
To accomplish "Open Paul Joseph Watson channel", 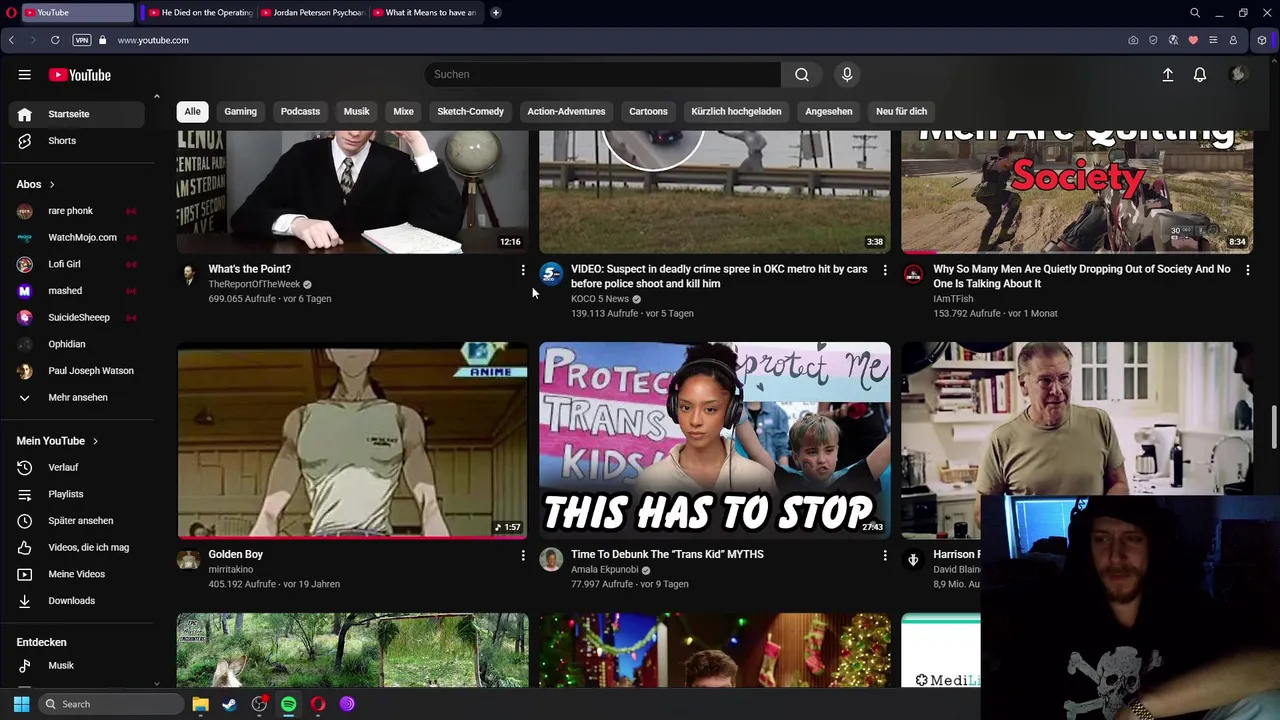I will 78,371.
